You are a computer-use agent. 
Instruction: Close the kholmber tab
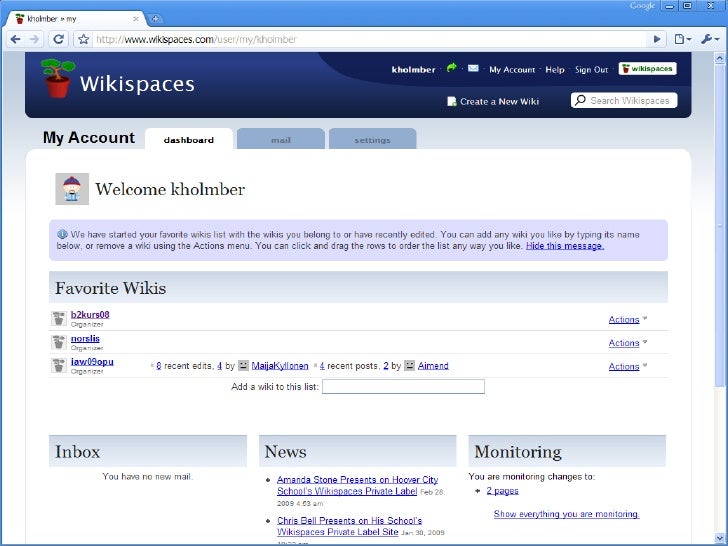136,19
